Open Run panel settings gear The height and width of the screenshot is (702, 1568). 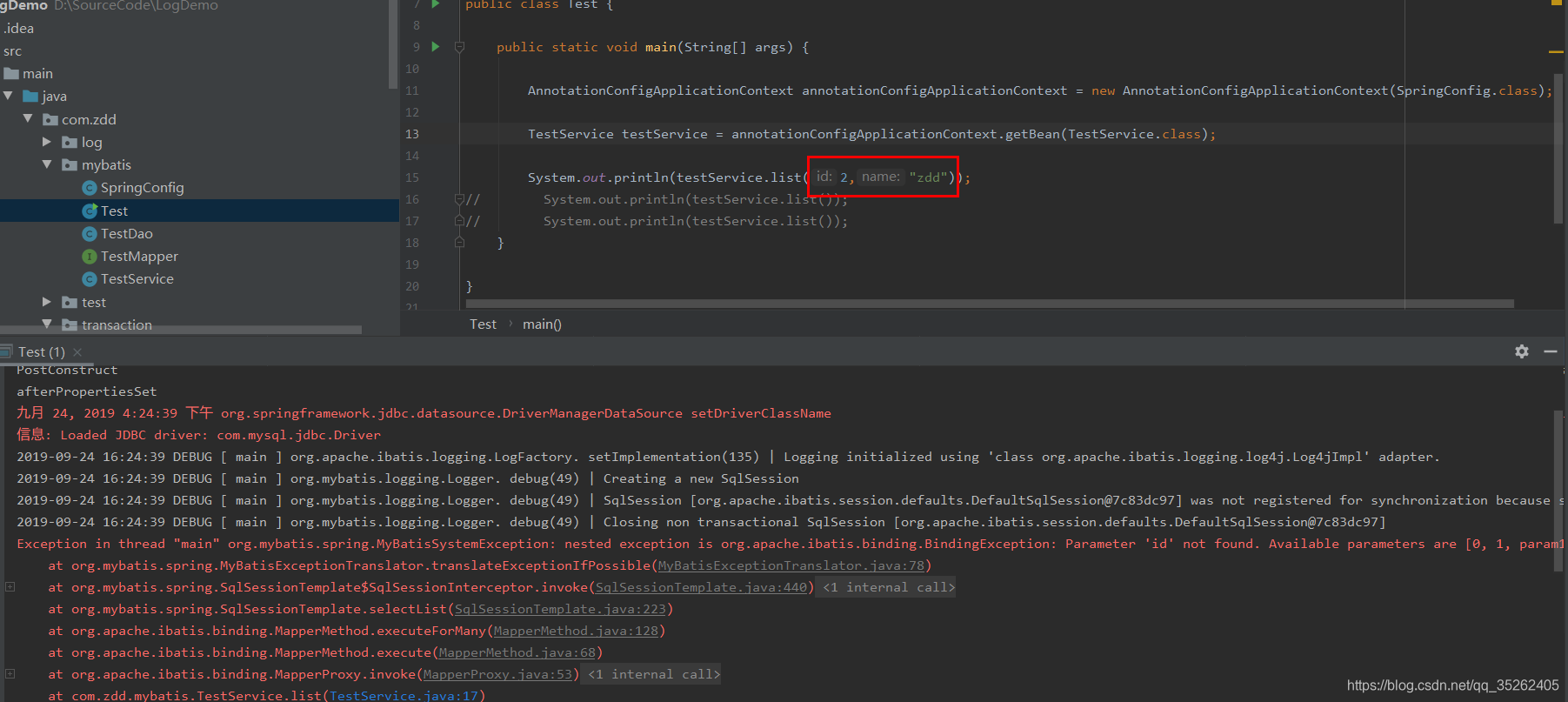coord(1522,351)
